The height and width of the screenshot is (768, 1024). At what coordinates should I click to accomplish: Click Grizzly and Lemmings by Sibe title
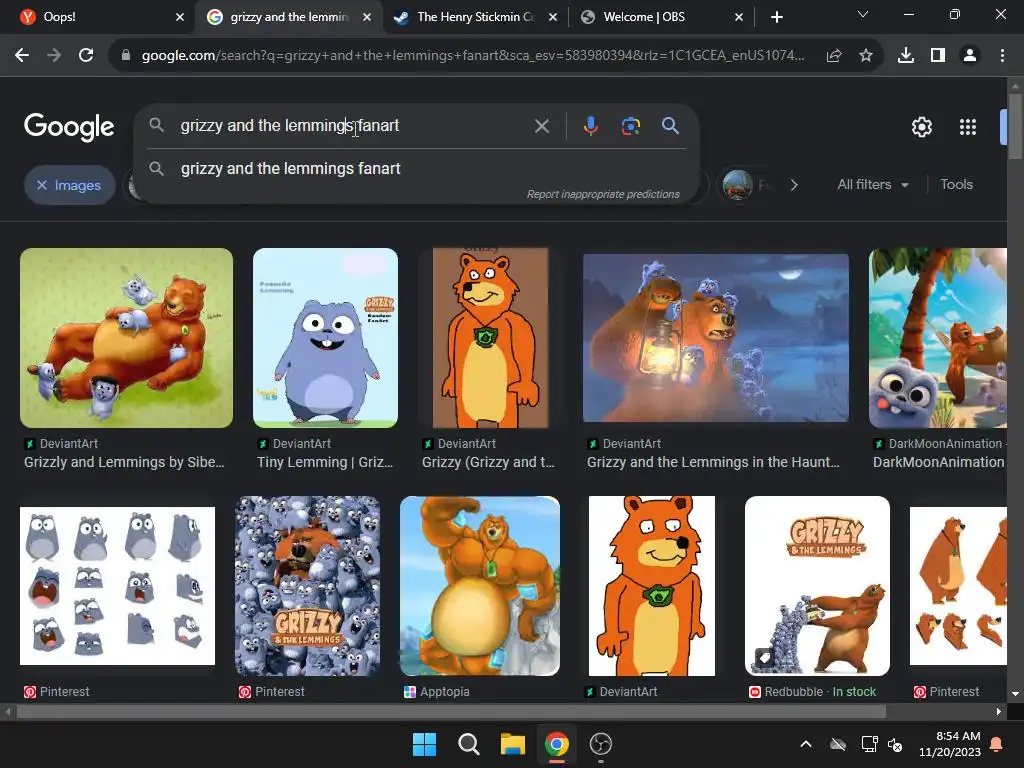[x=124, y=462]
